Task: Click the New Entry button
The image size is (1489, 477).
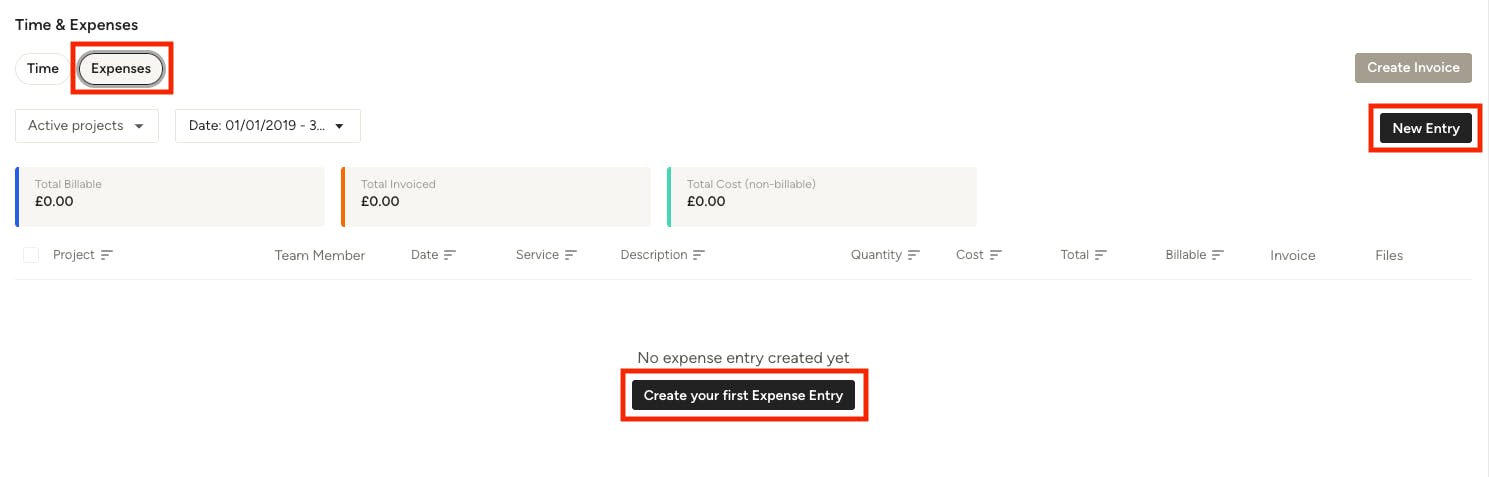Action: coord(1426,128)
